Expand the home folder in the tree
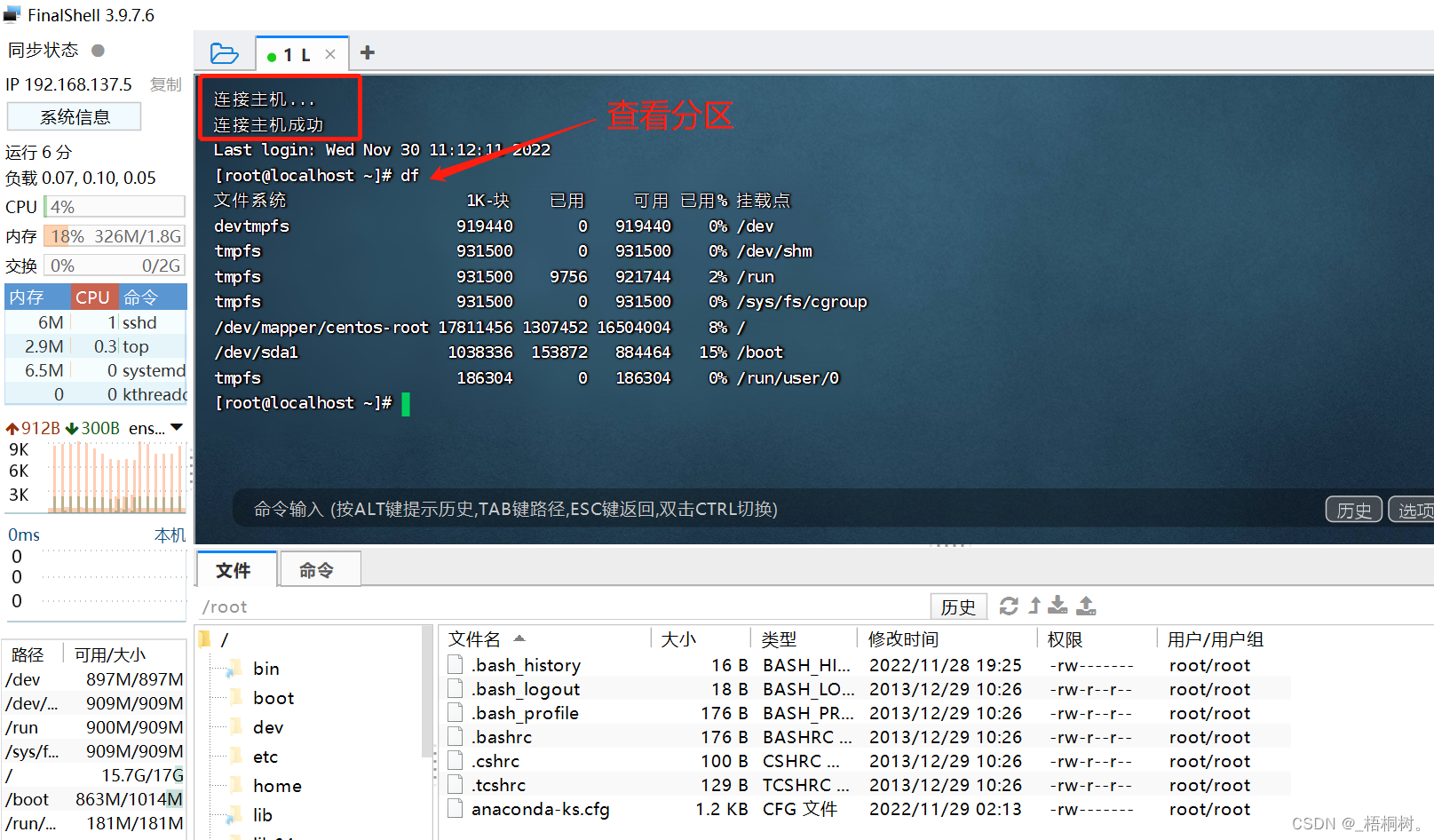Image resolution: width=1434 pixels, height=840 pixels. click(236, 785)
